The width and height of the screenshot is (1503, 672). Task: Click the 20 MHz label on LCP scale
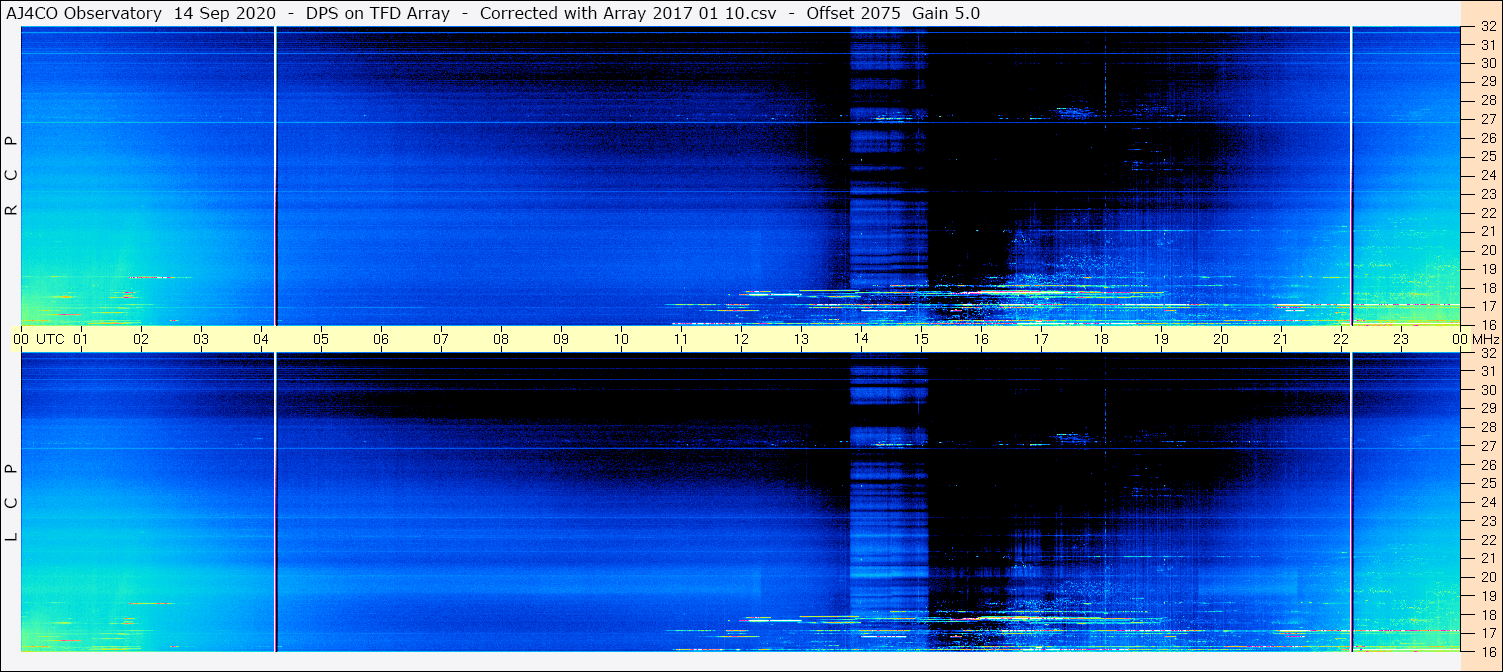pos(1487,577)
